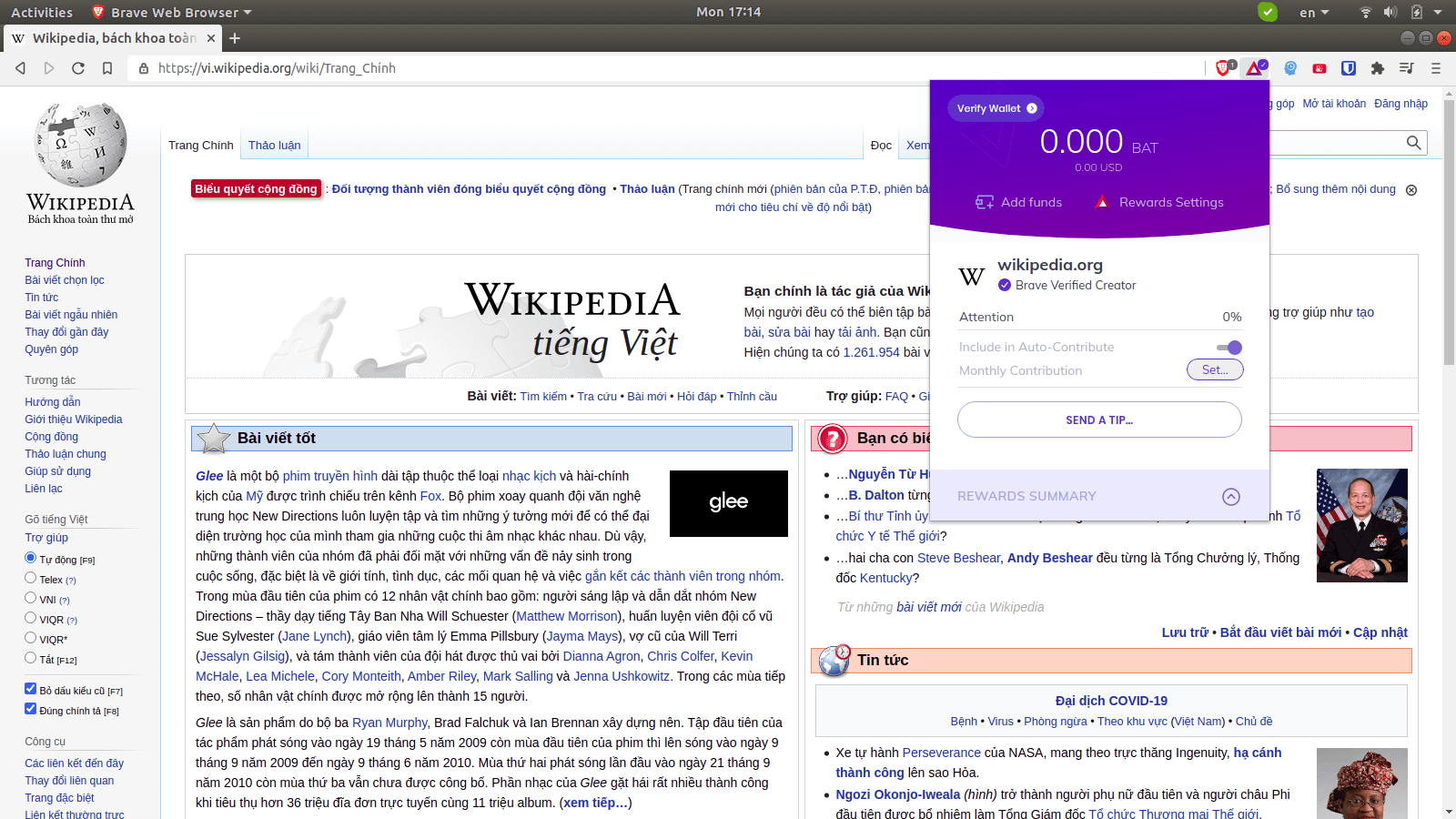The width and height of the screenshot is (1456, 819).
Task: Open the Brave hamburger main menu
Action: pyautogui.click(x=1436, y=68)
